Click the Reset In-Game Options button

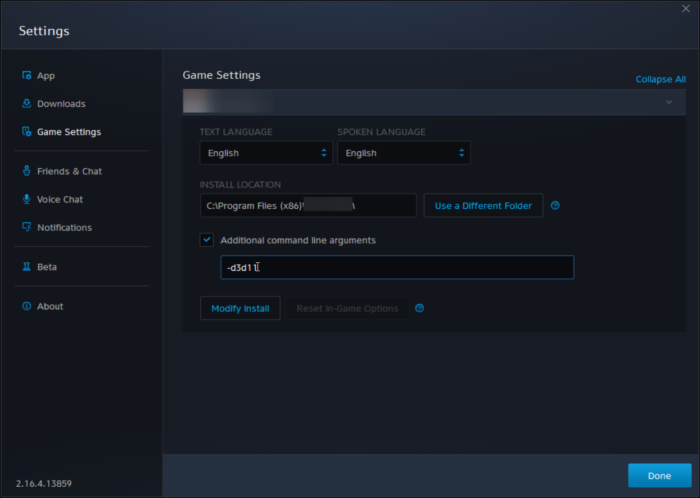[x=347, y=308]
